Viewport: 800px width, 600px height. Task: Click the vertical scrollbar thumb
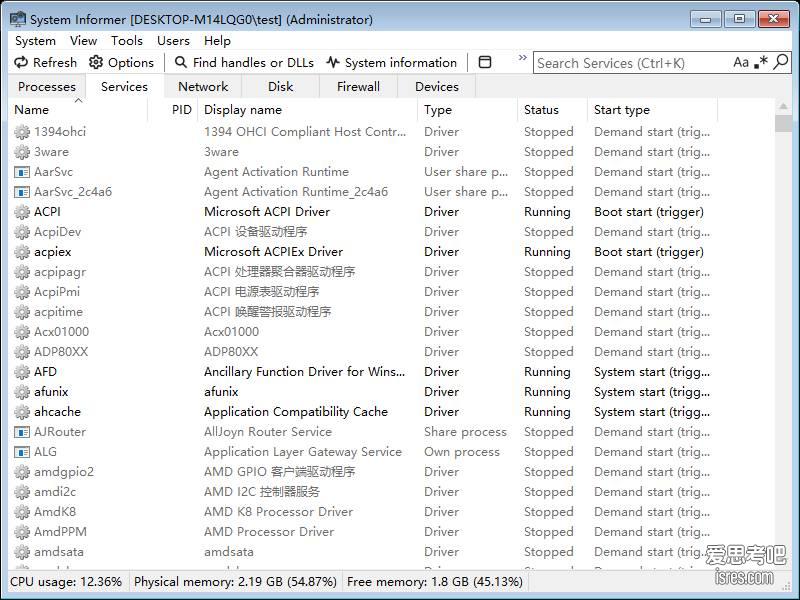783,123
